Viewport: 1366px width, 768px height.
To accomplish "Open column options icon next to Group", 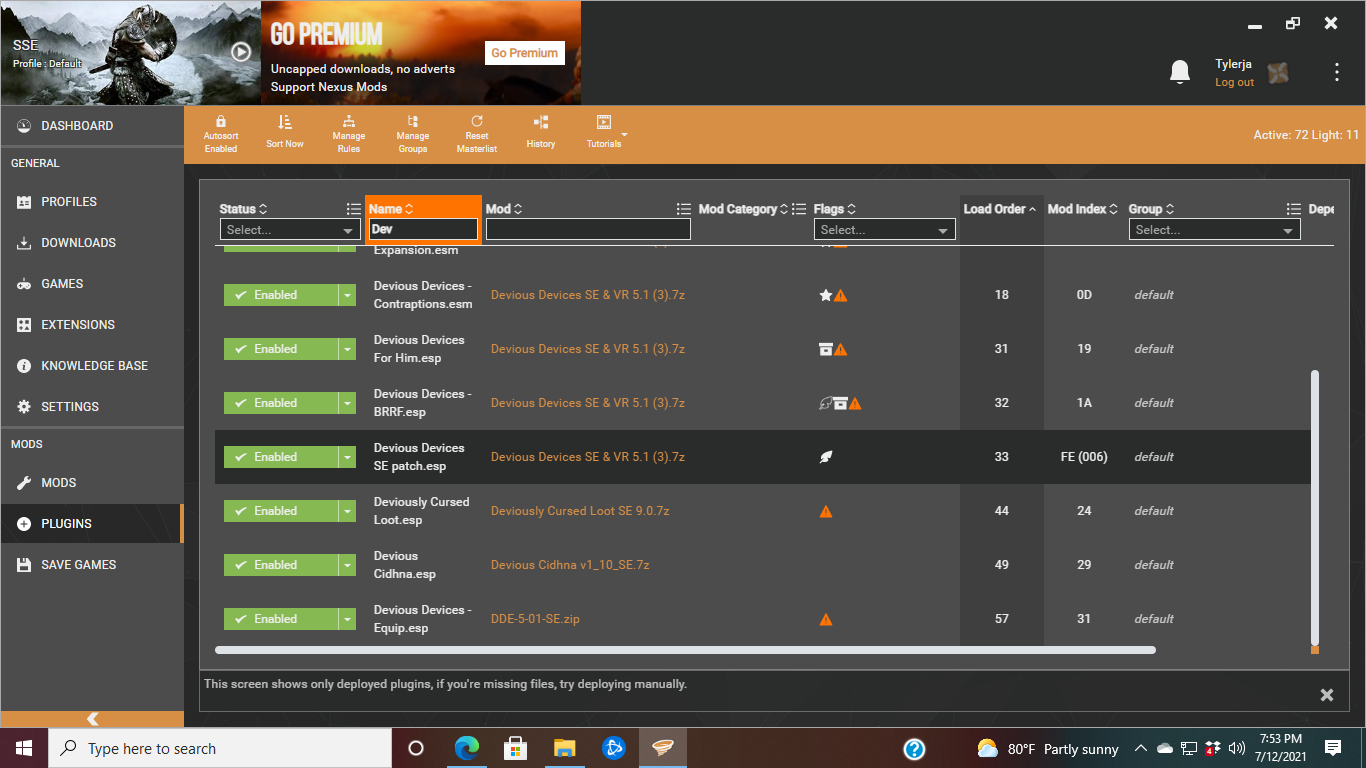I will [x=1293, y=209].
